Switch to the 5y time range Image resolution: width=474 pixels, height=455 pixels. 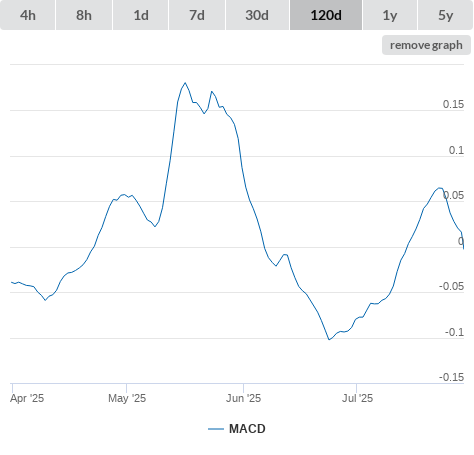(x=445, y=15)
